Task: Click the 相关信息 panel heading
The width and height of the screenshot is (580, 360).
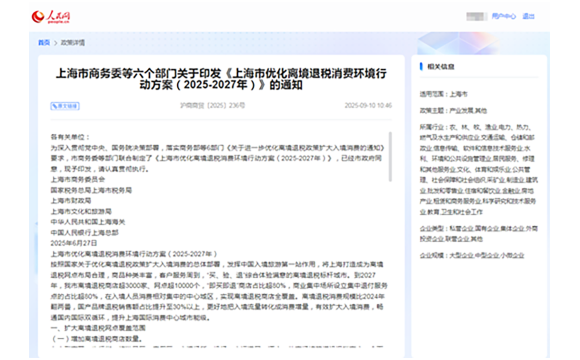Action: 441,67
